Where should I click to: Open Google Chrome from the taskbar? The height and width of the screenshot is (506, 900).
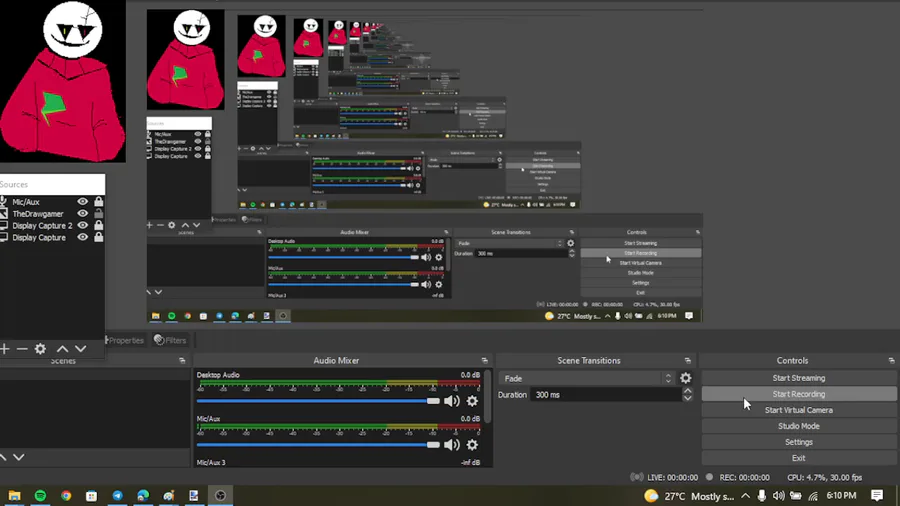[x=66, y=496]
